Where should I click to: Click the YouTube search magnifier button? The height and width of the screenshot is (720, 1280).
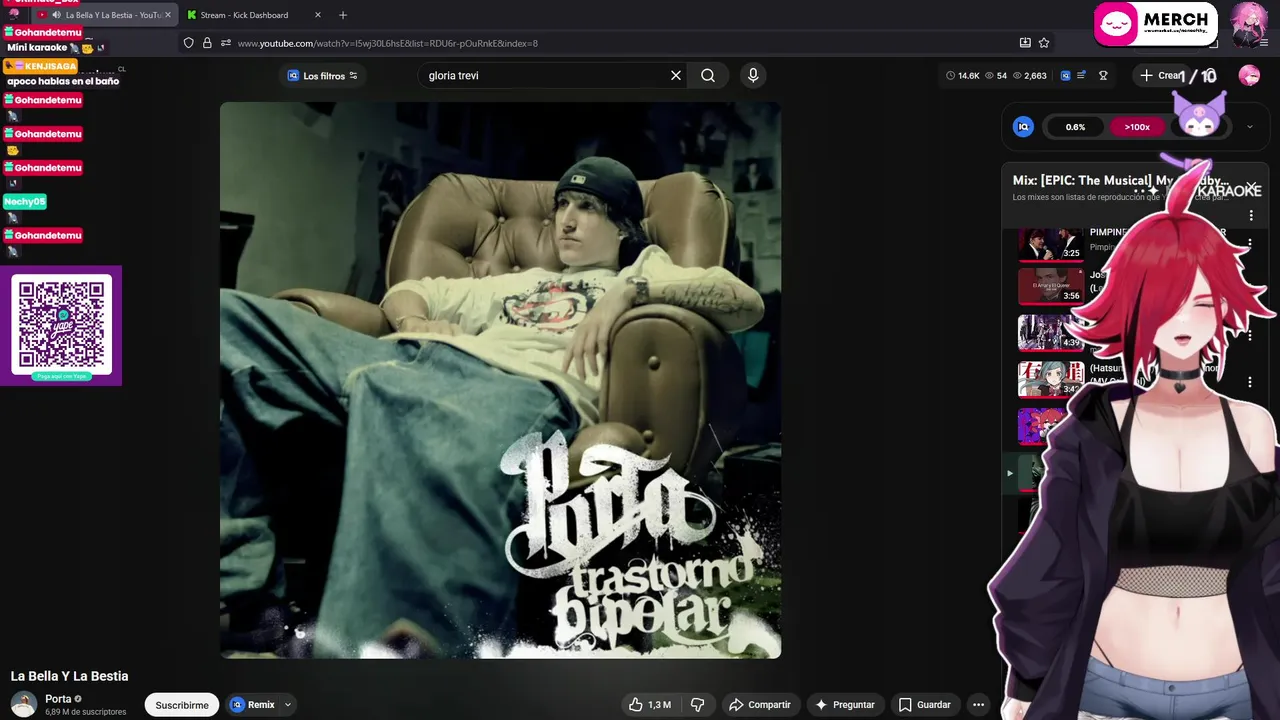point(708,76)
